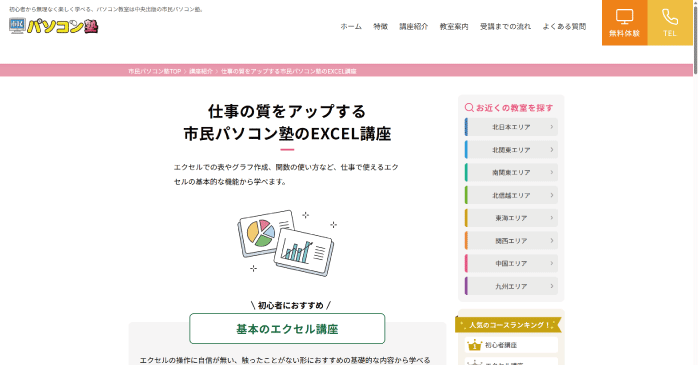The width and height of the screenshot is (698, 365).
Task: Click the yellow TEL phone button
Action: tap(670, 23)
